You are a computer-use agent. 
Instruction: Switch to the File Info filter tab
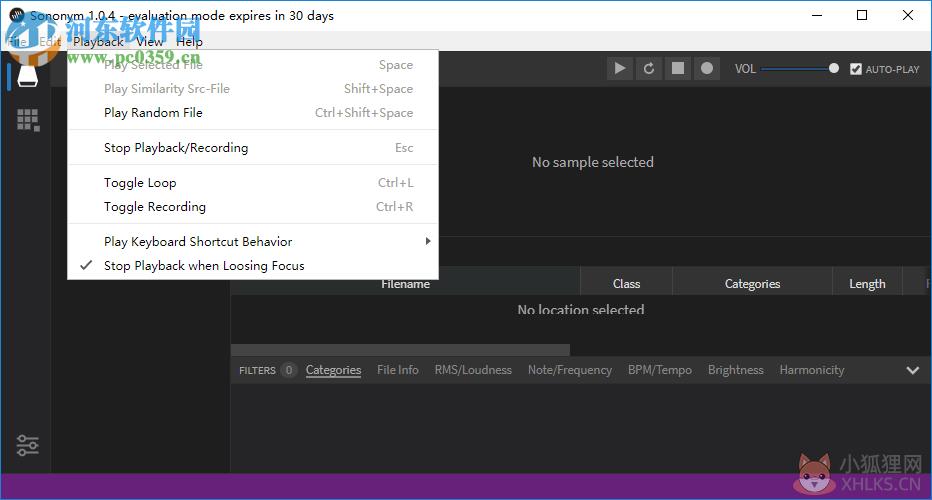coord(398,370)
